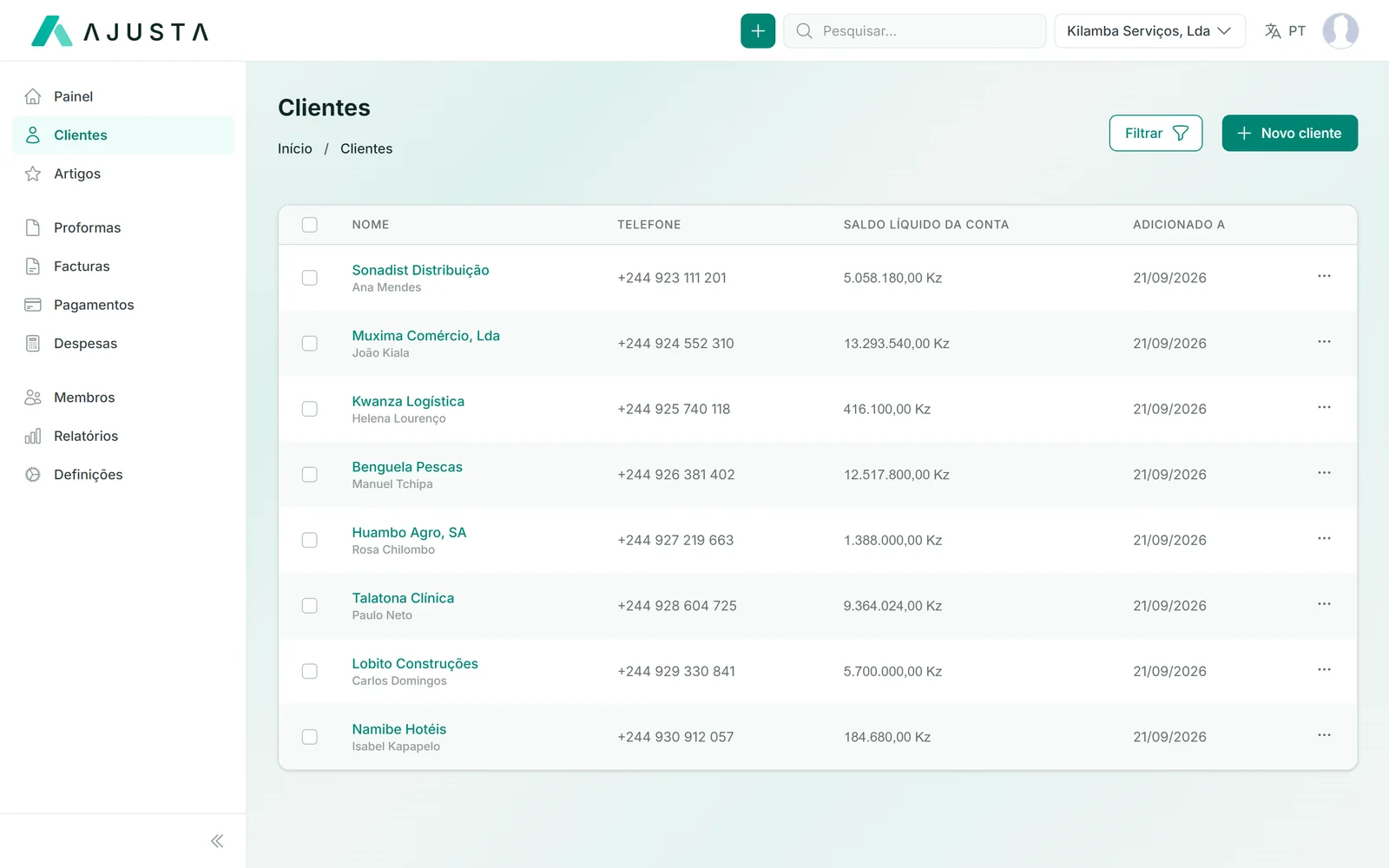Go to Painel in the sidebar
This screenshot has height=868, width=1389.
pyautogui.click(x=122, y=96)
